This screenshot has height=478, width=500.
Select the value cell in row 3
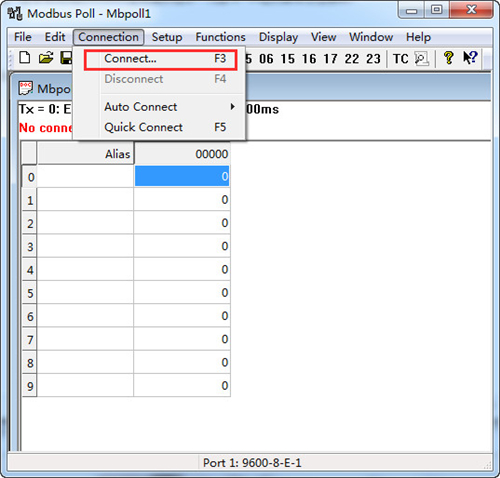tap(182, 246)
